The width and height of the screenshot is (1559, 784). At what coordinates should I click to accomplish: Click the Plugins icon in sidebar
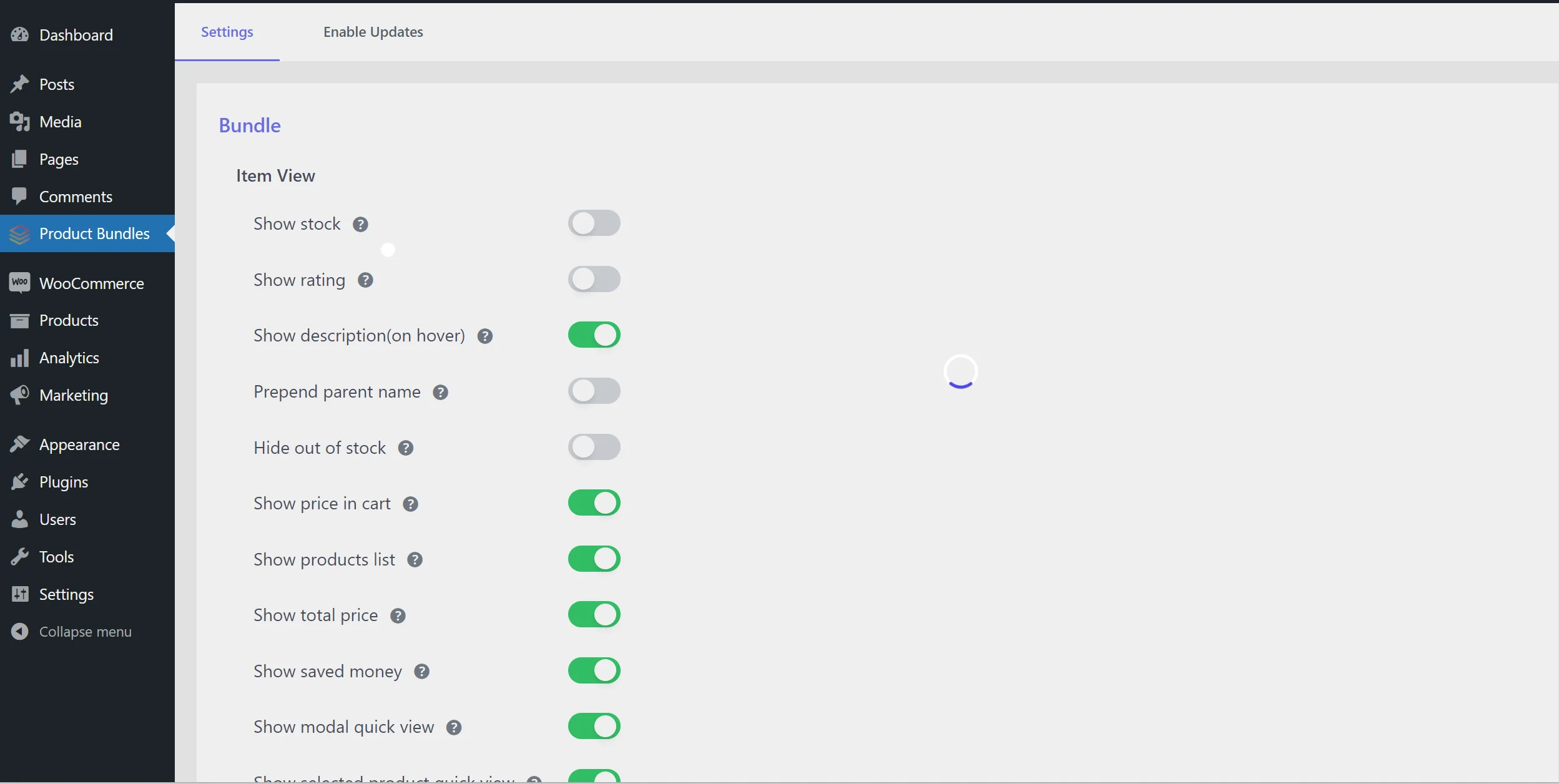tap(20, 481)
